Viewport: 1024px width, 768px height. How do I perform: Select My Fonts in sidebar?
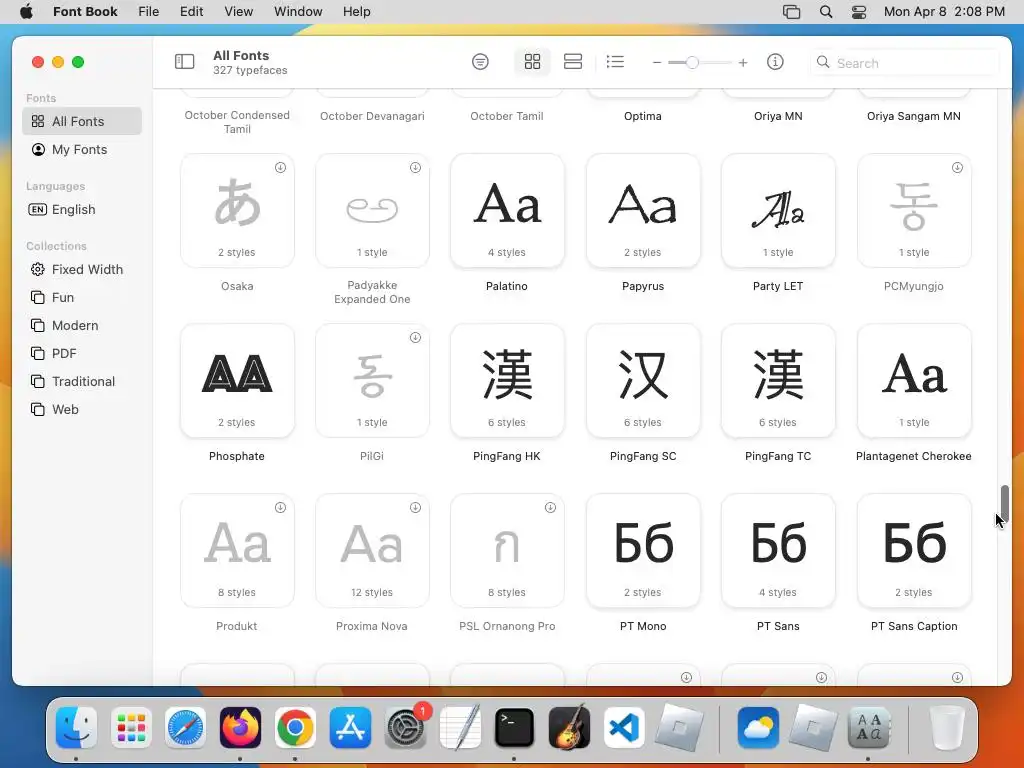(x=82, y=150)
